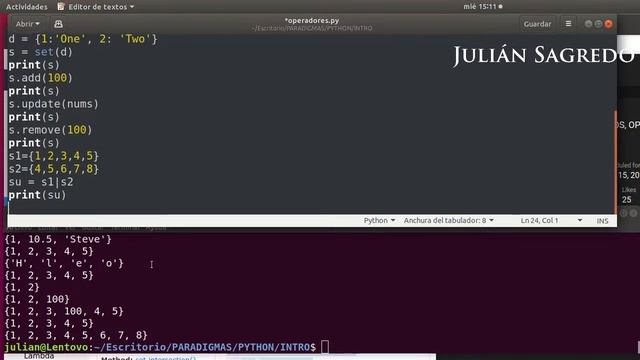Click the line s1={1,2,3,4,5}
The width and height of the screenshot is (640, 360).
click(53, 156)
